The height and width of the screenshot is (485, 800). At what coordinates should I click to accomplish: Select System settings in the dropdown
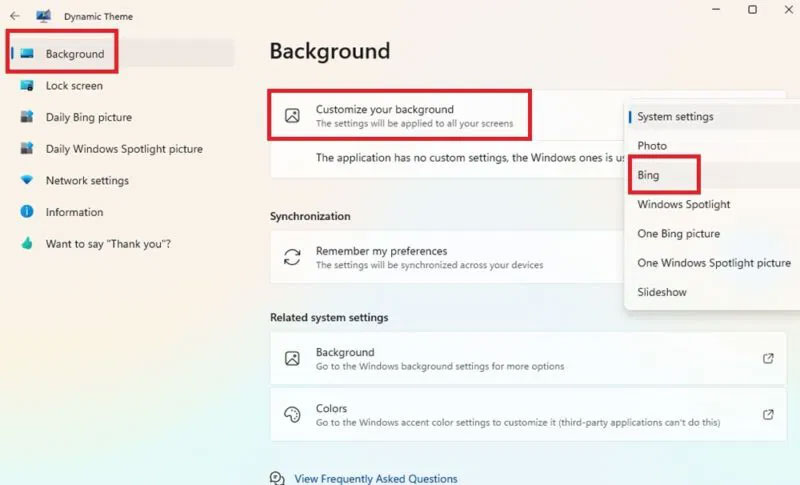coord(713,117)
